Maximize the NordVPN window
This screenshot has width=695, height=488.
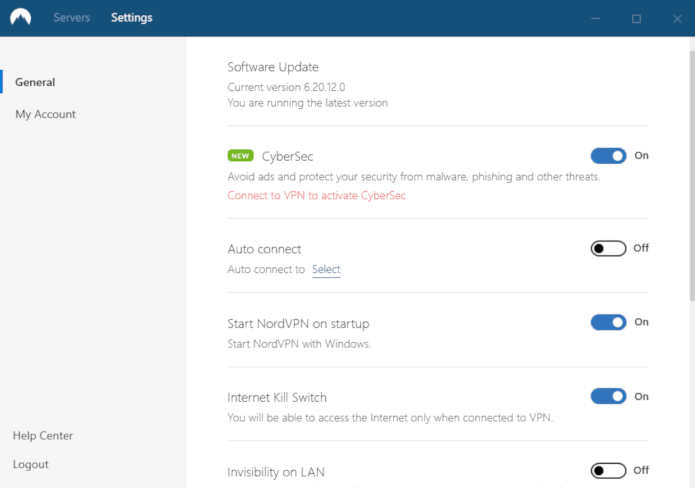(x=636, y=19)
